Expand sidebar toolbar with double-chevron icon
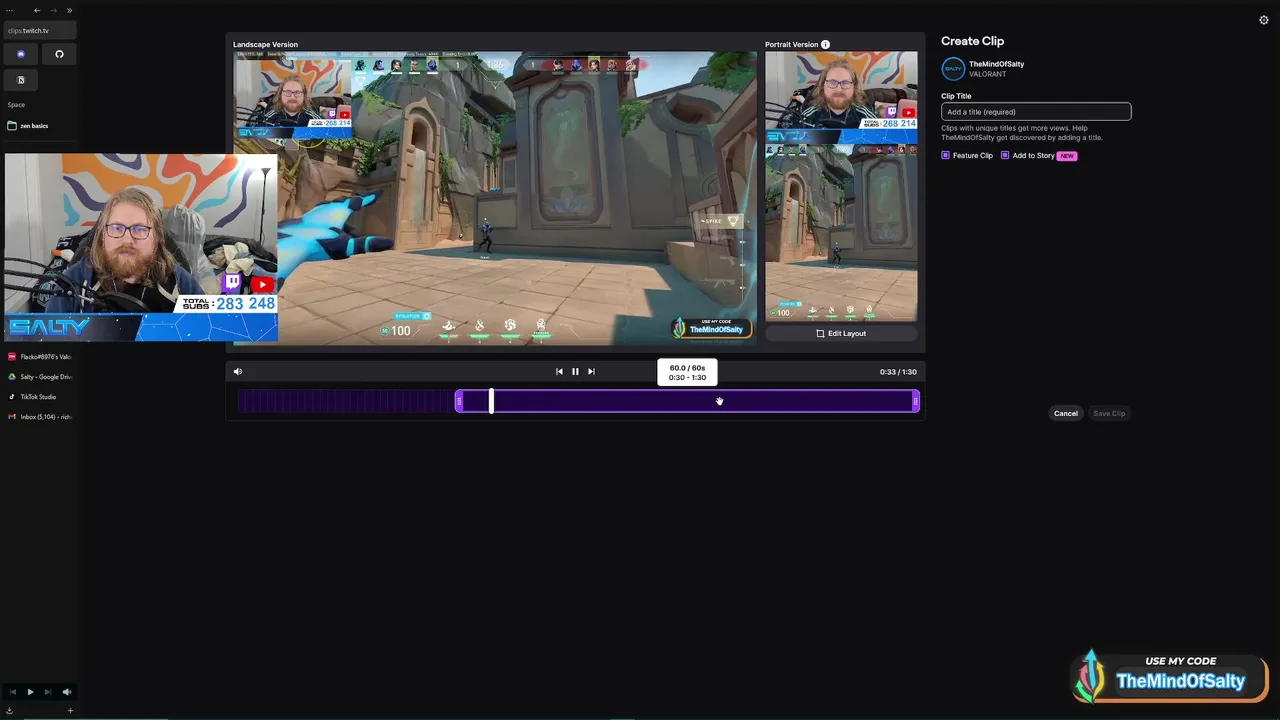 [x=69, y=10]
